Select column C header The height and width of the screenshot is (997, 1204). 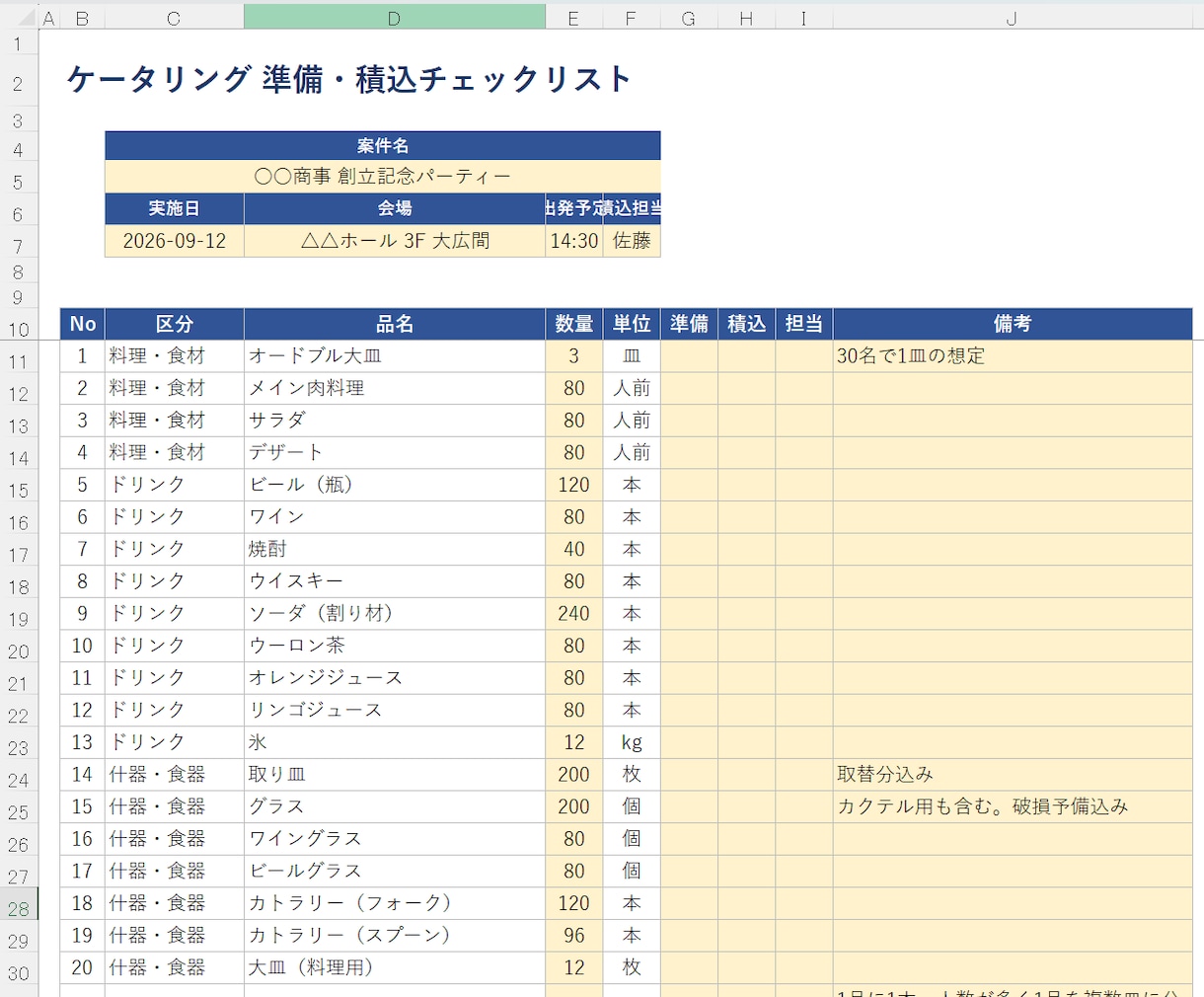click(x=174, y=18)
